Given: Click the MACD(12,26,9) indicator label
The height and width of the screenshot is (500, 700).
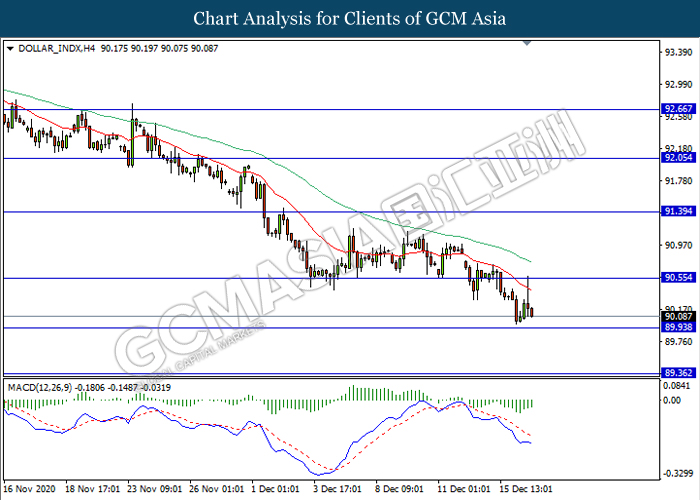Looking at the screenshot, I should [39, 388].
